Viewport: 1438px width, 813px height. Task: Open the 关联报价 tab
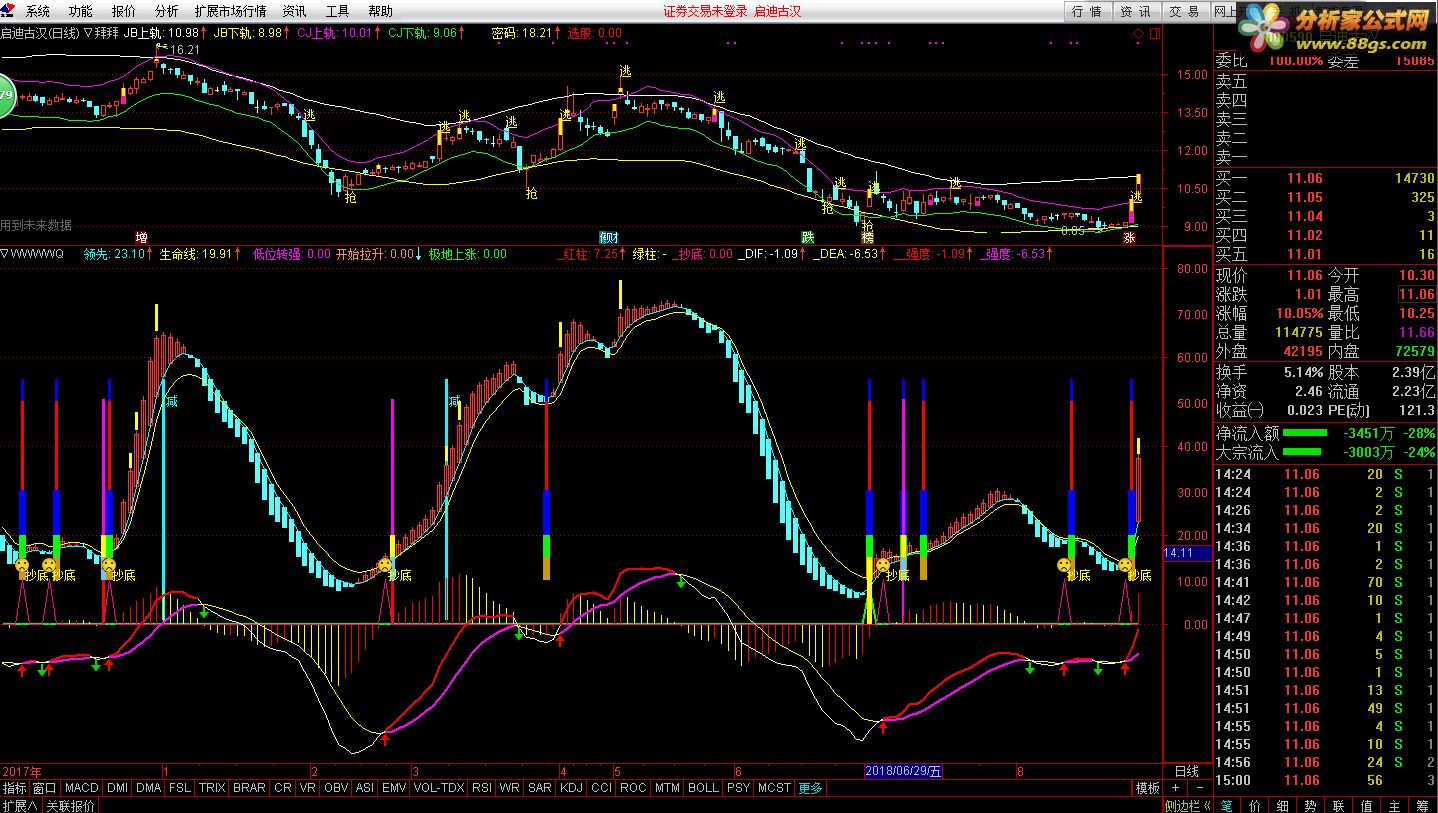71,805
